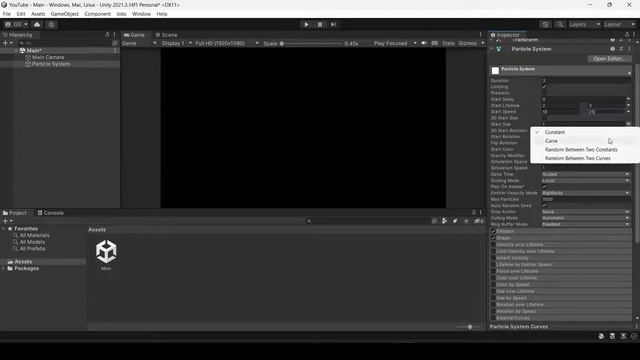Open the Component menu
The width and height of the screenshot is (640, 360).
pyautogui.click(x=97, y=14)
